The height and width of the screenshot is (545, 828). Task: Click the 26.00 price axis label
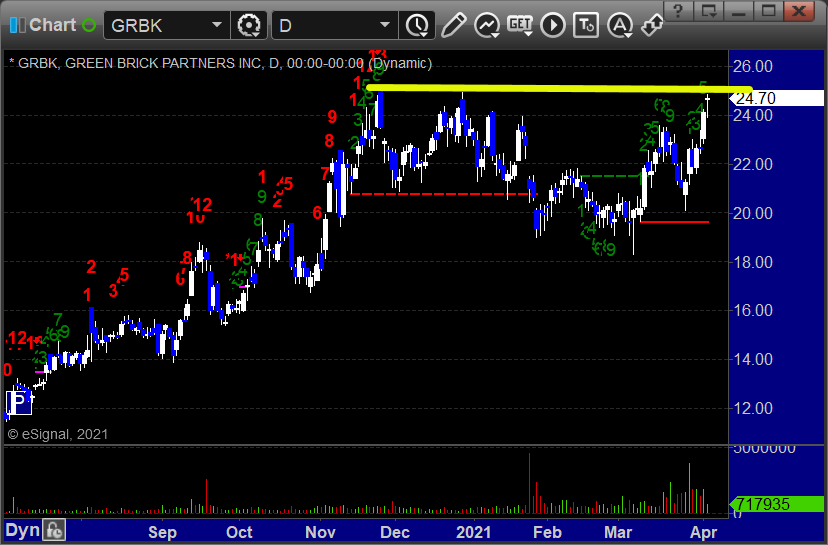point(753,67)
